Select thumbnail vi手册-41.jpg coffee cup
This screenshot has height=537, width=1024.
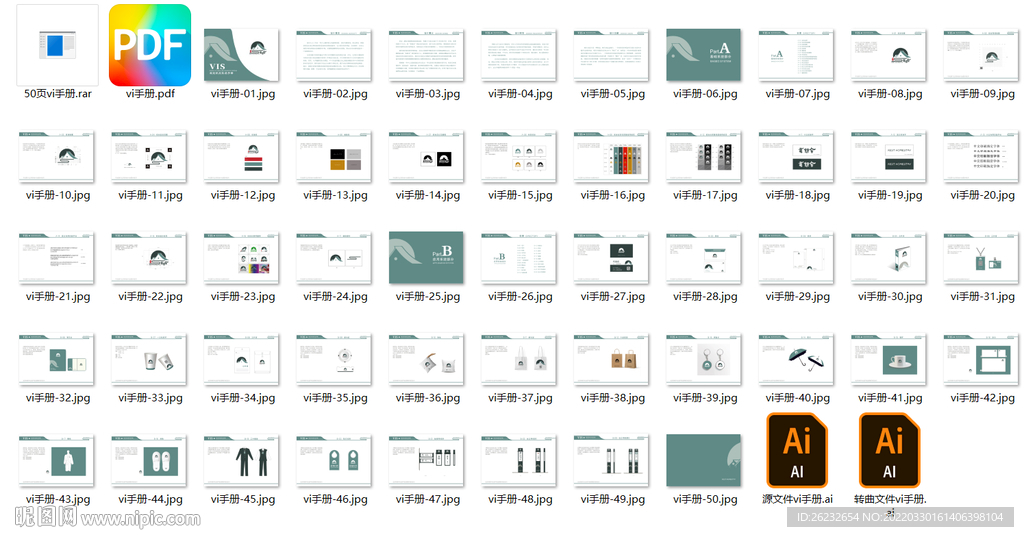tap(889, 359)
